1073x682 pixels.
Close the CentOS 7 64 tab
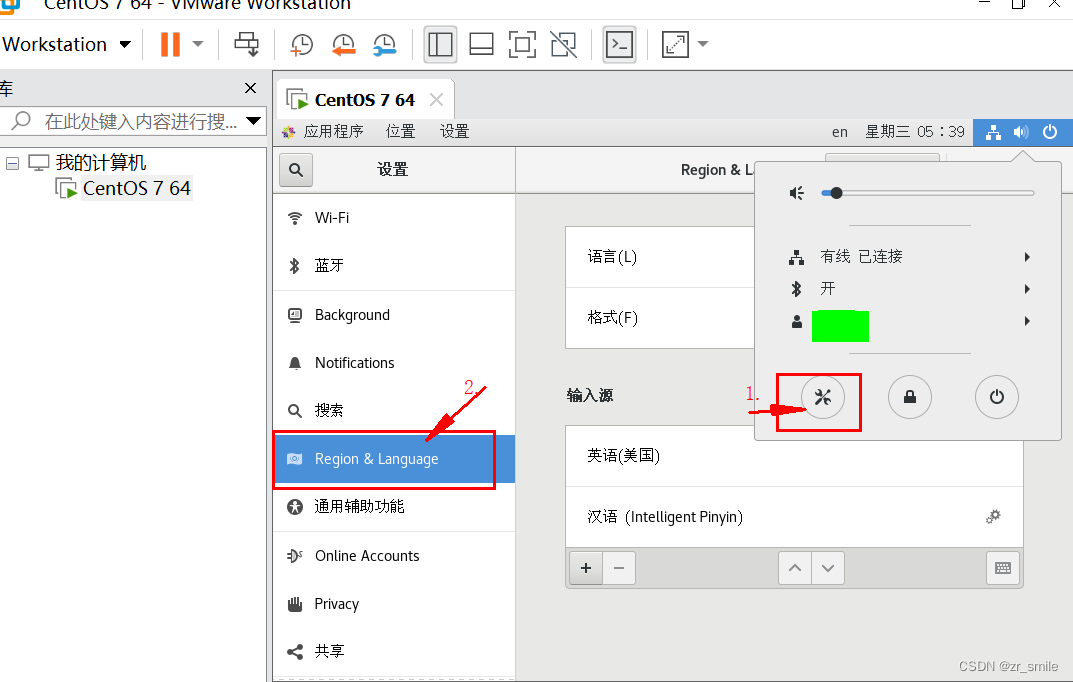(436, 100)
